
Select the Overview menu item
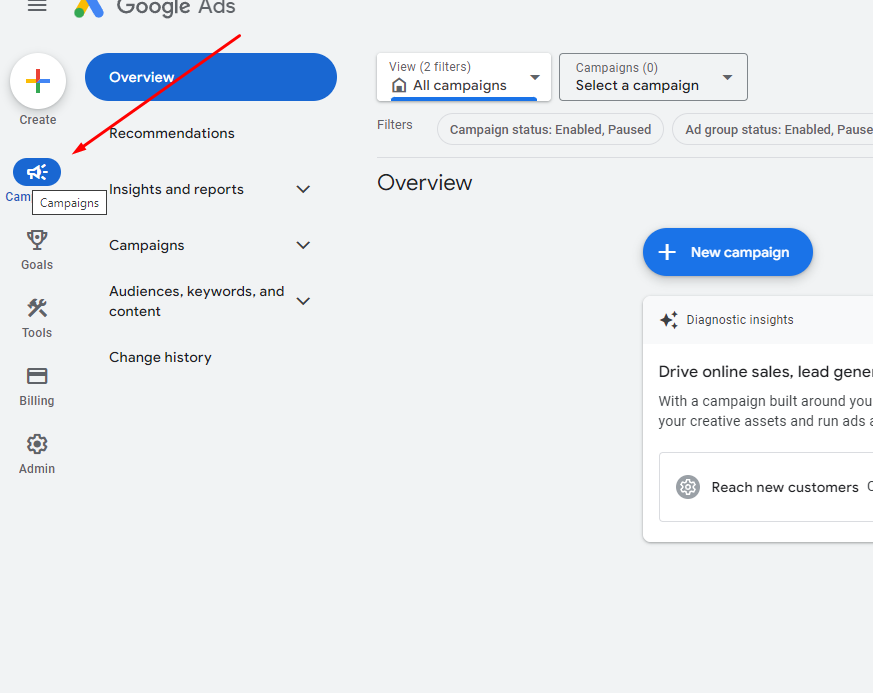click(x=210, y=77)
